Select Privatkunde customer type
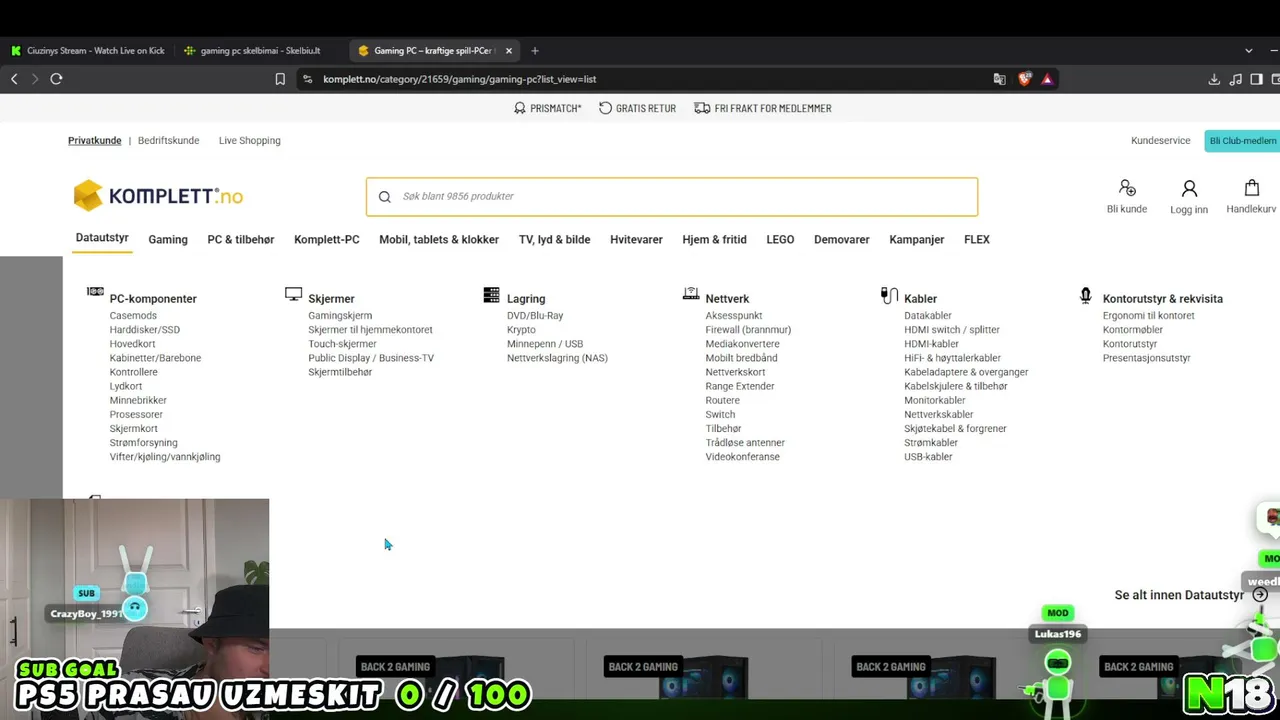The width and height of the screenshot is (1280, 720). click(x=95, y=141)
